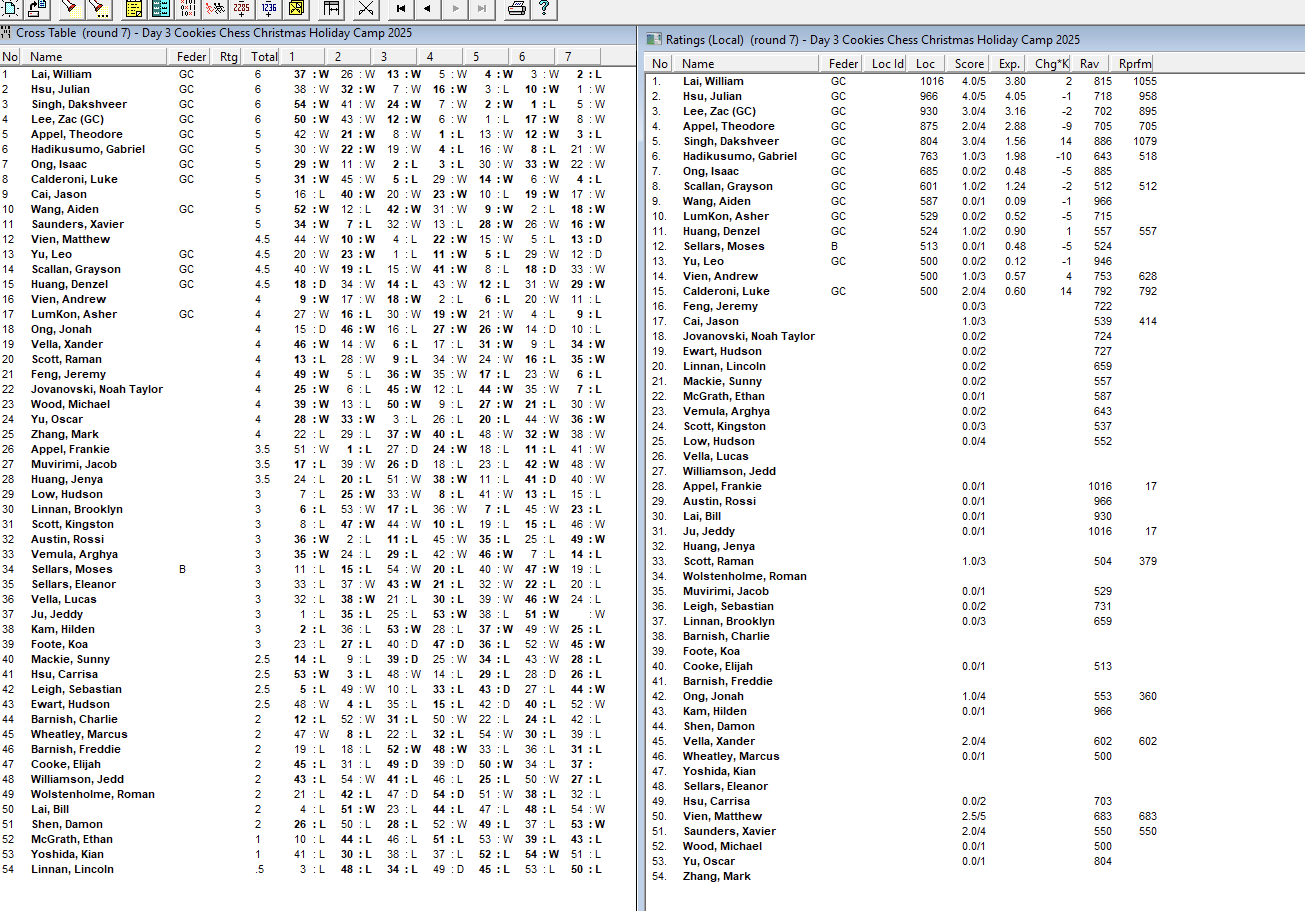
Task: Click the new tournament icon in toolbar
Action: tap(10, 9)
